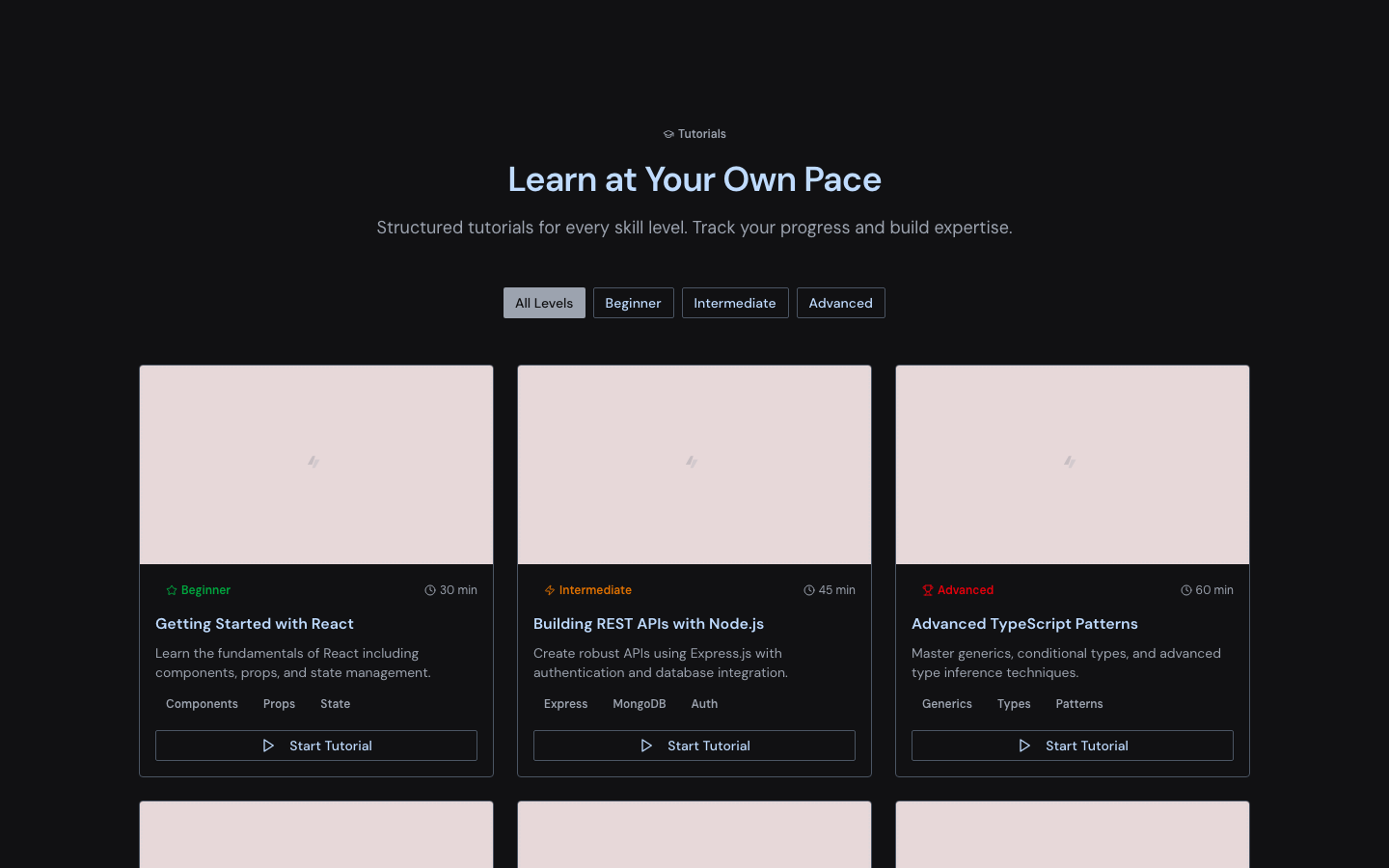This screenshot has width=1389, height=868.
Task: Click the red trophy Advanced icon
Action: coord(928,590)
